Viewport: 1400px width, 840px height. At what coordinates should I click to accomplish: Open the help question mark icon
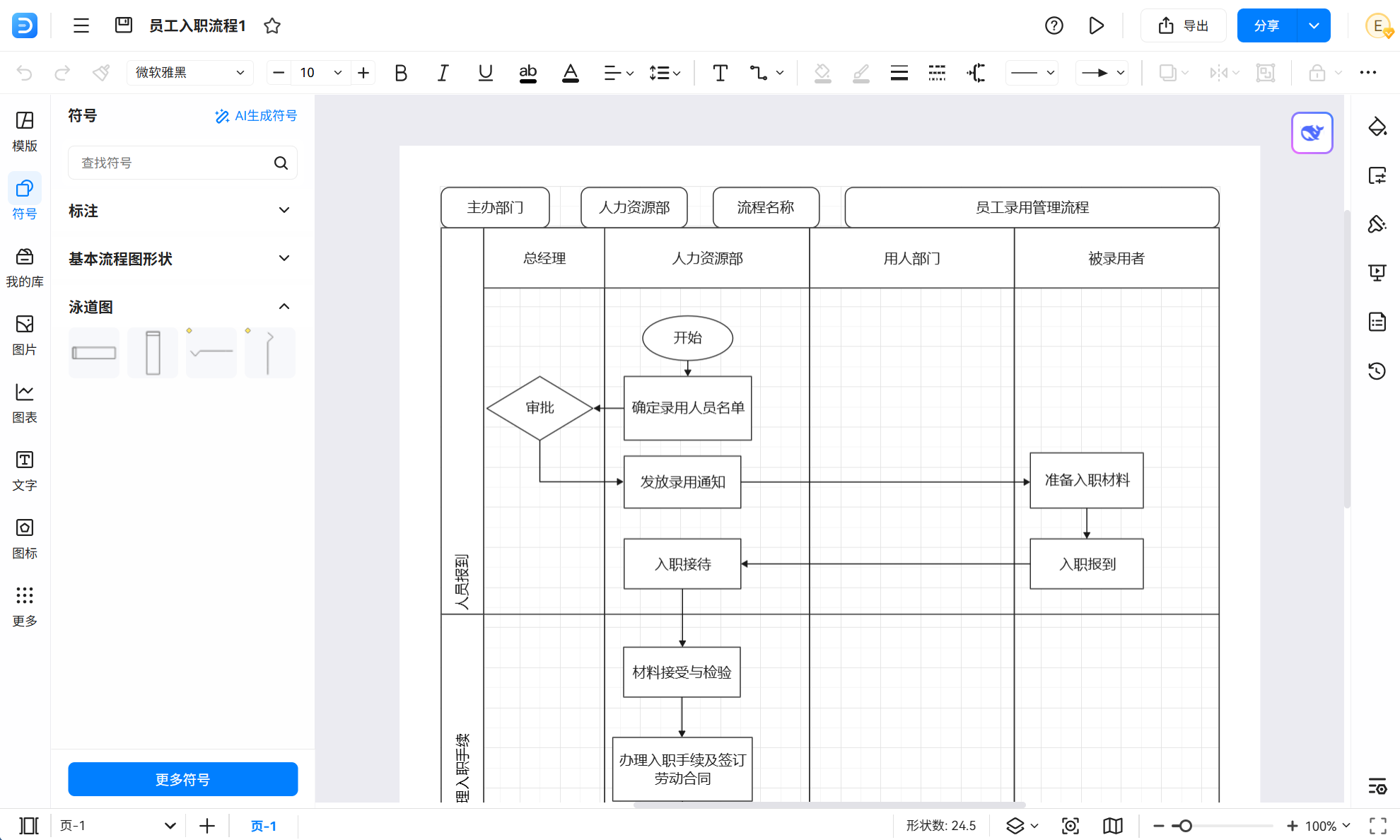pos(1054,26)
